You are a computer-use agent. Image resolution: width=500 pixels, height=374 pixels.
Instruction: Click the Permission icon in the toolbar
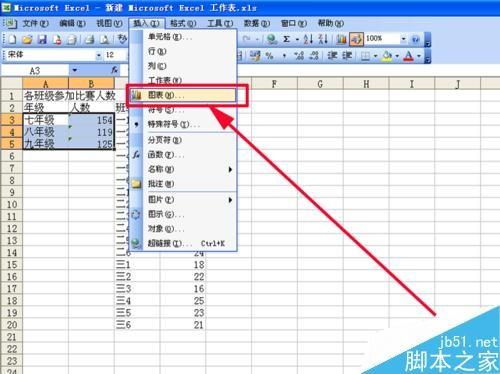(57, 39)
